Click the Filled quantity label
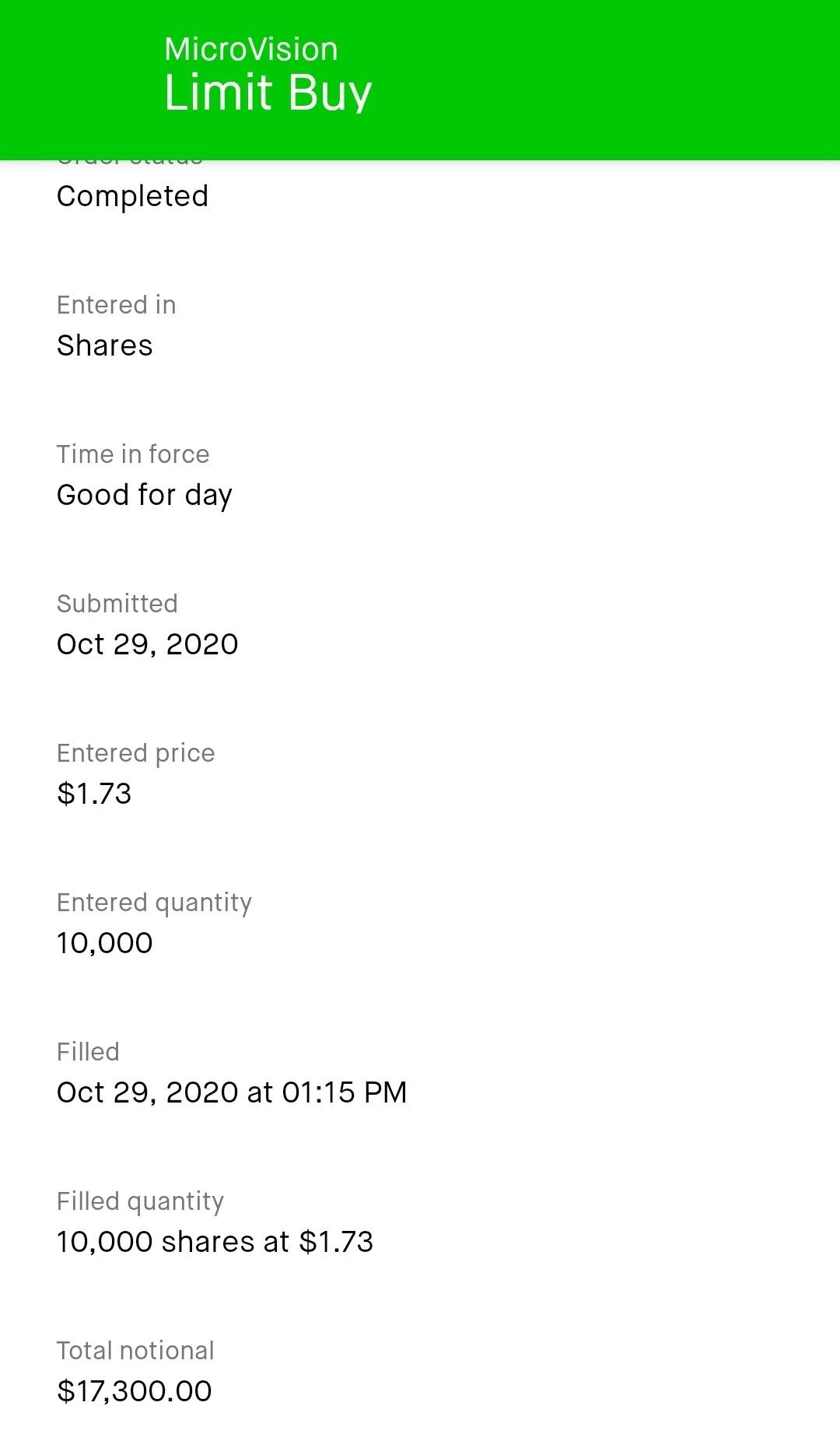The image size is (840, 1434). click(x=140, y=1201)
